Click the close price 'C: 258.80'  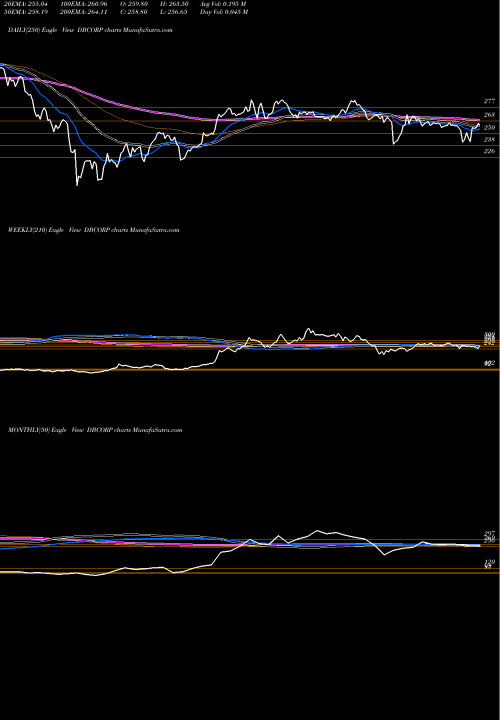click(x=134, y=12)
